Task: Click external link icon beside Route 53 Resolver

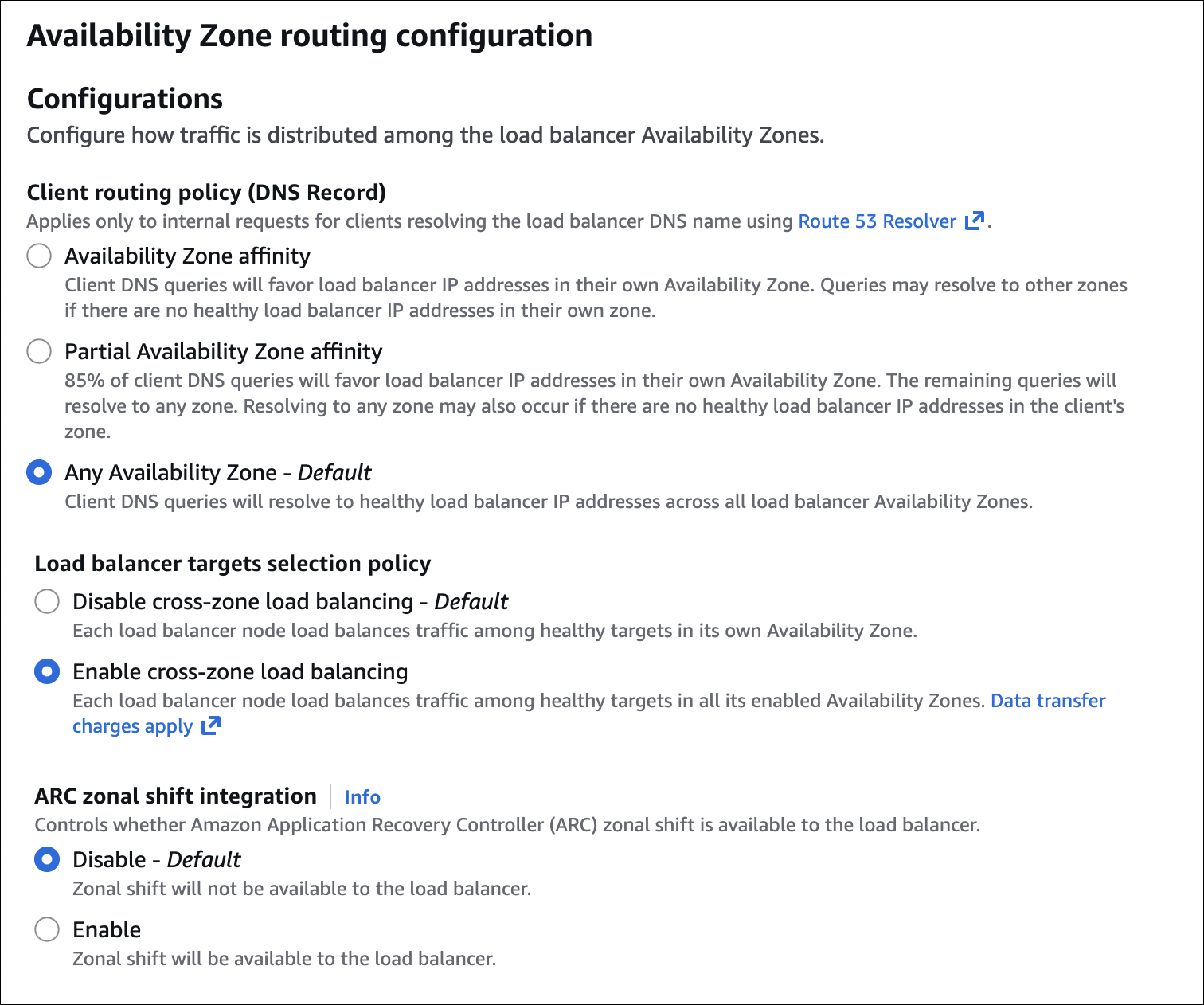Action: pyautogui.click(x=974, y=221)
